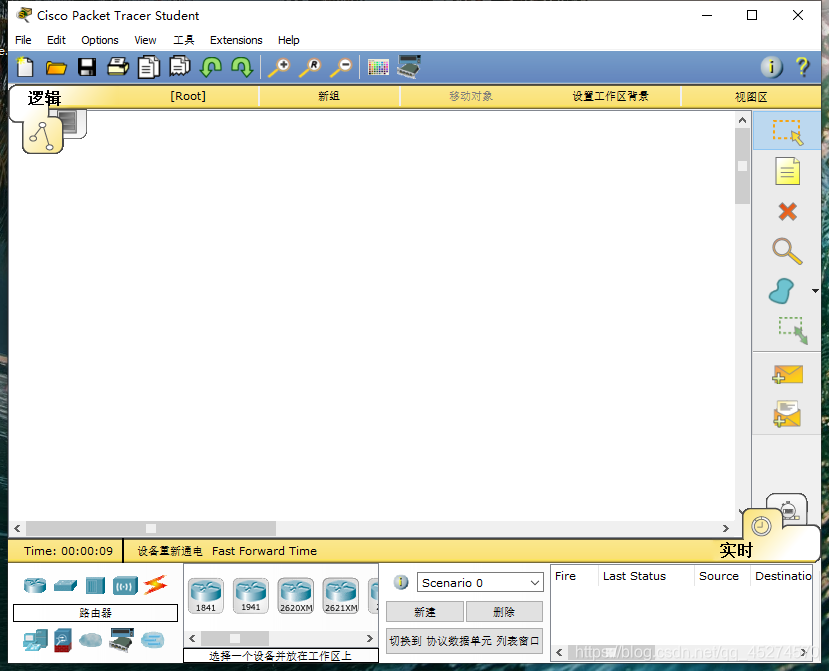The width and height of the screenshot is (829, 671).
Task: Click the Add Simple PDU envelope
Action: [787, 374]
